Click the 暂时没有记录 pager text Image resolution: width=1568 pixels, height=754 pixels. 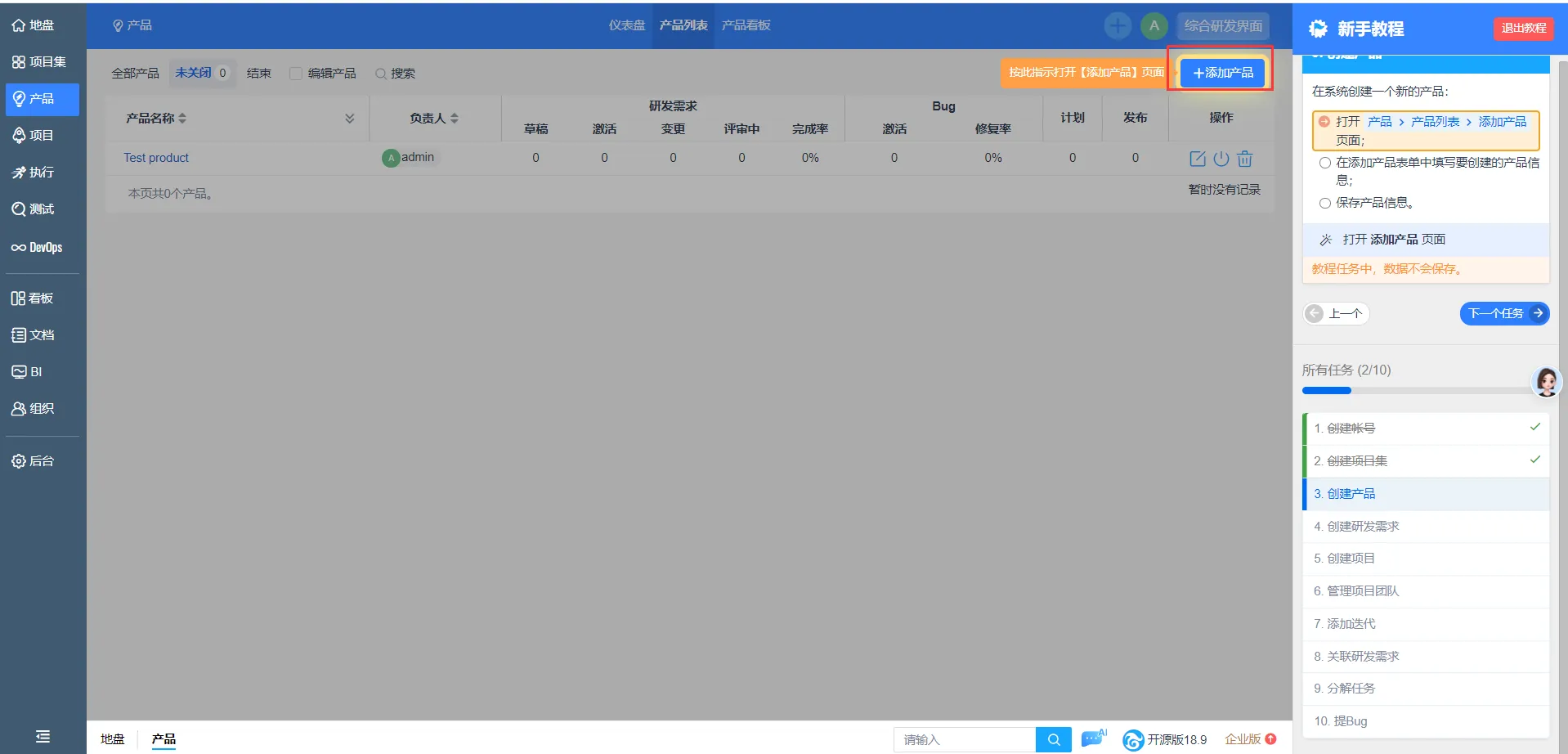pyautogui.click(x=1224, y=190)
